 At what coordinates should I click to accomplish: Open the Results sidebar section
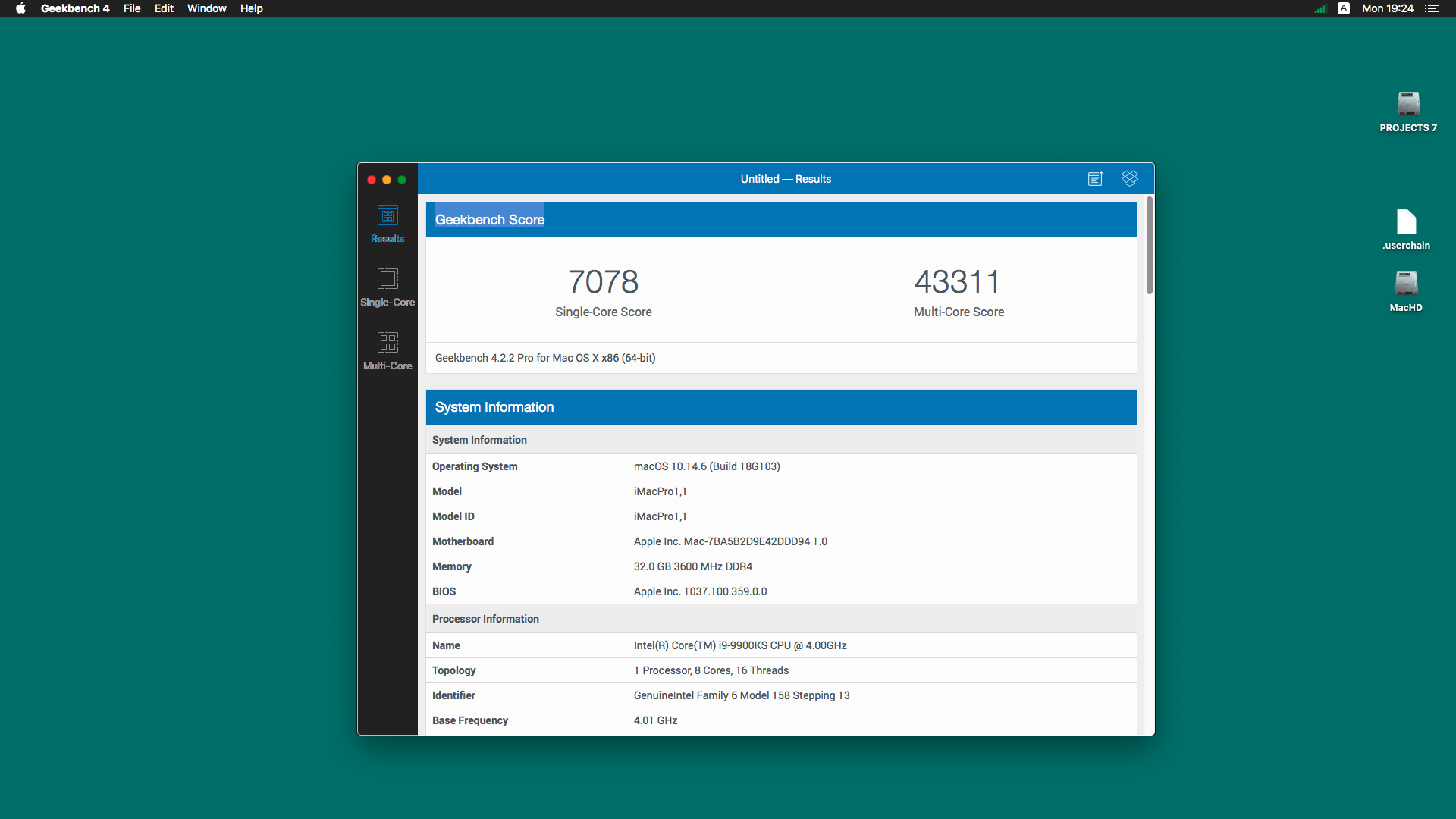[388, 223]
